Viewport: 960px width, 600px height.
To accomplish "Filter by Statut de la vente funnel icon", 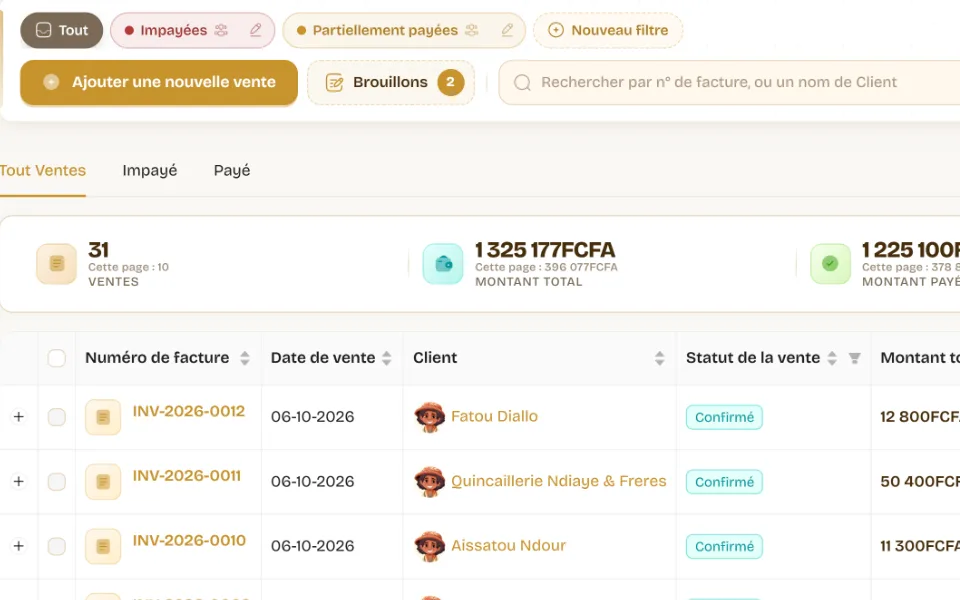I will [855, 358].
